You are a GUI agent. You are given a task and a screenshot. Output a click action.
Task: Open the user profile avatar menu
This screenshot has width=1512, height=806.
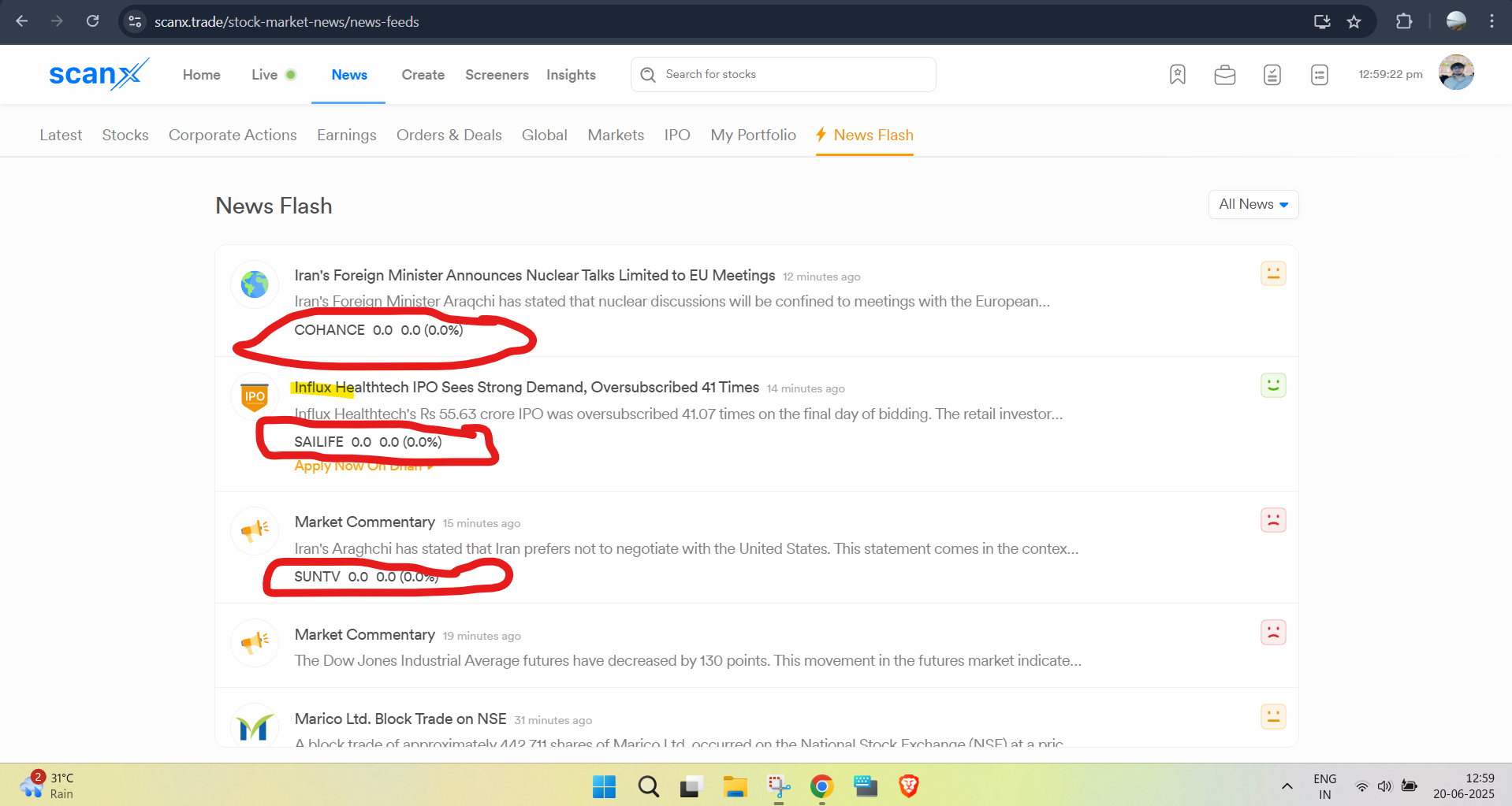[x=1455, y=73]
